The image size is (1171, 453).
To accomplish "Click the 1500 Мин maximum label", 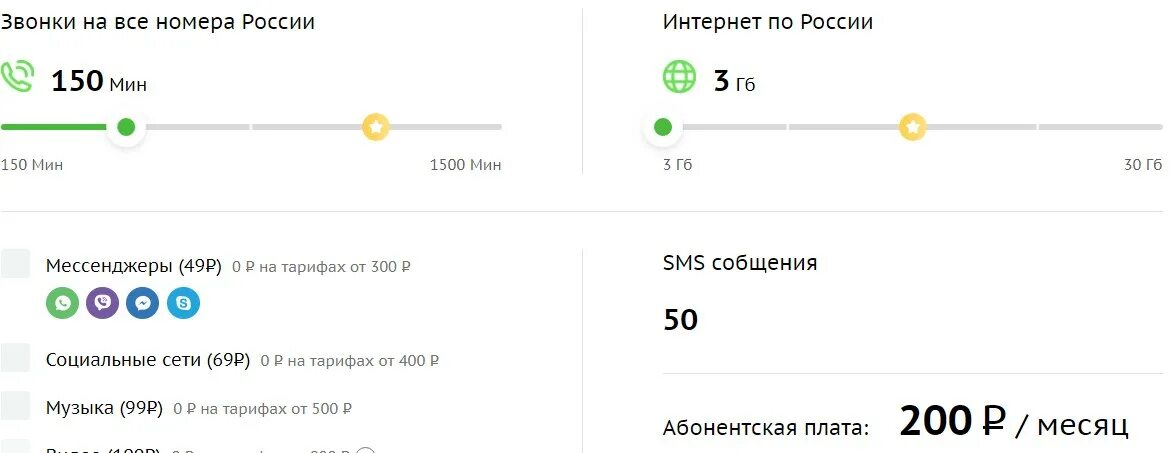I will (466, 165).
